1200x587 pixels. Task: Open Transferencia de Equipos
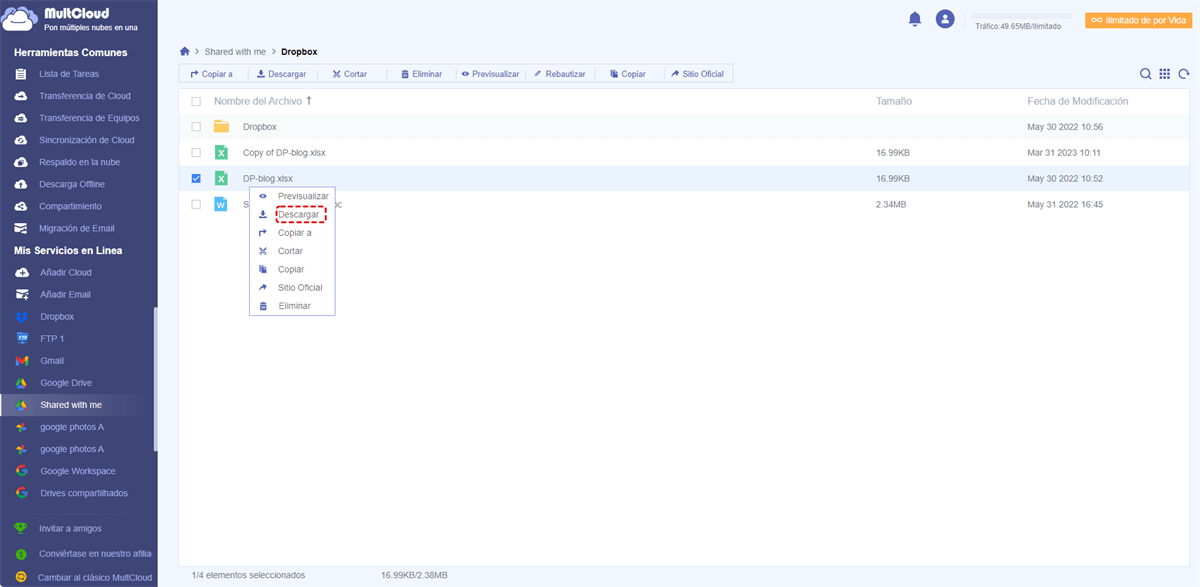click(x=89, y=118)
